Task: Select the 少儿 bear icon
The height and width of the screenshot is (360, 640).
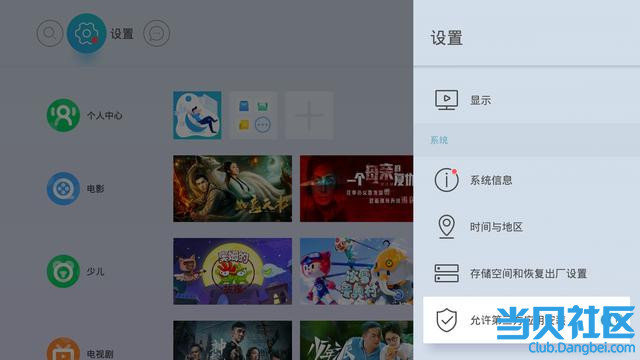Action: click(x=63, y=271)
